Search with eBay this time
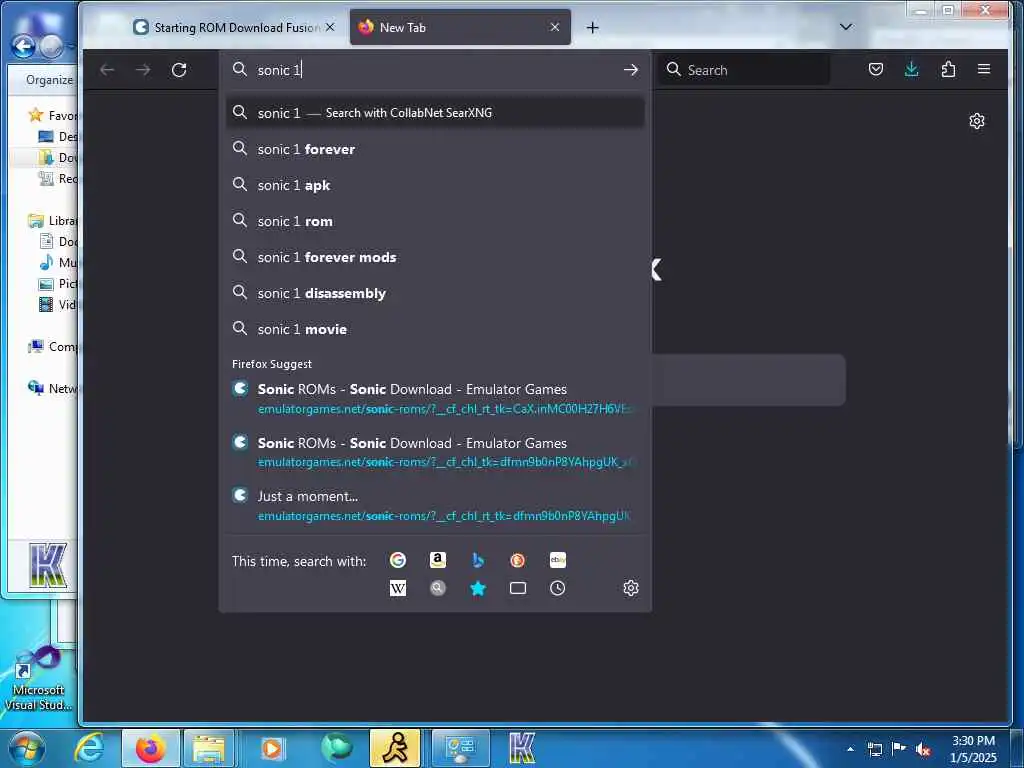This screenshot has height=768, width=1024. click(558, 560)
